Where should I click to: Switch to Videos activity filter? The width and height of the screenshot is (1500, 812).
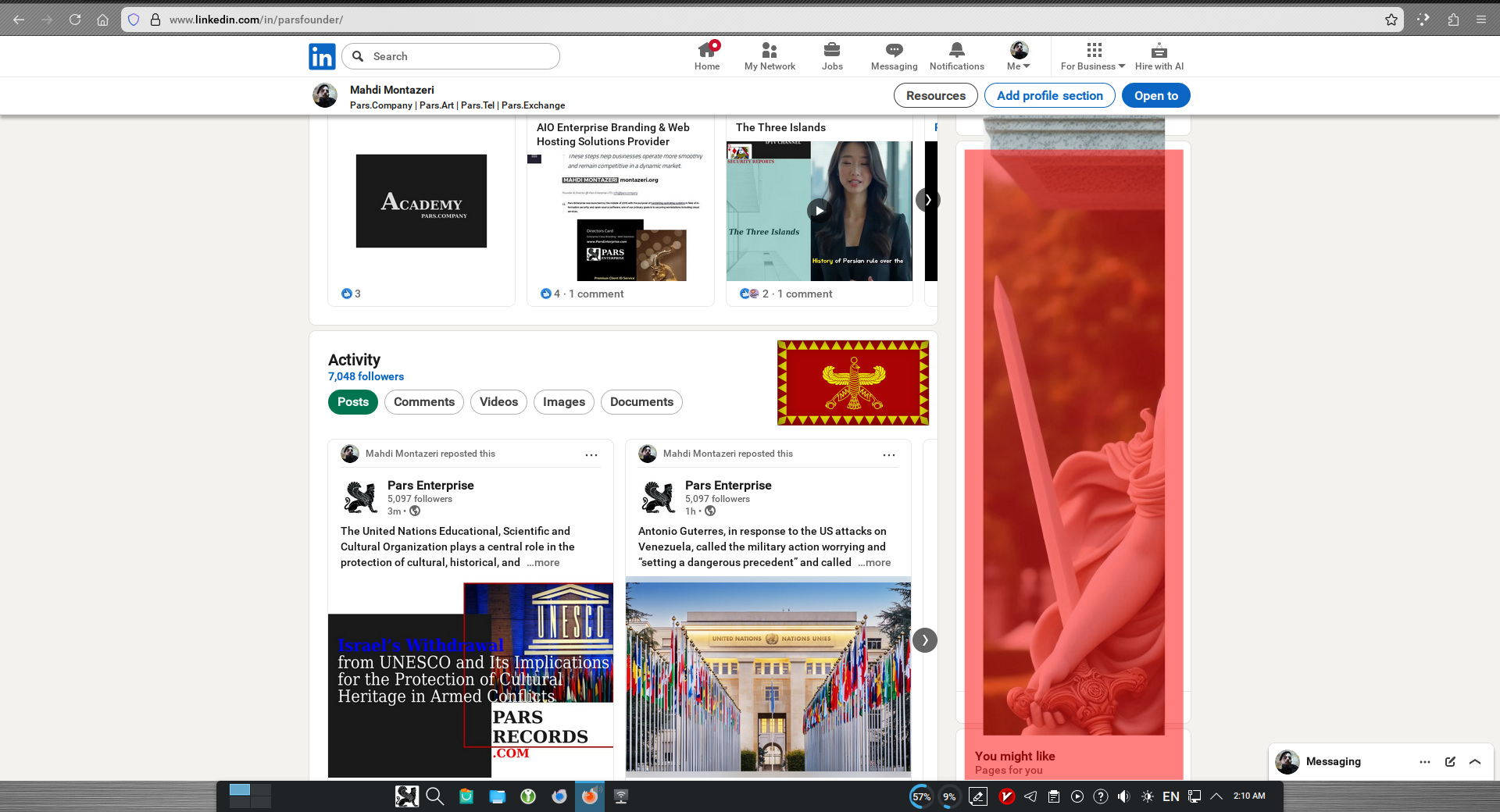(498, 402)
